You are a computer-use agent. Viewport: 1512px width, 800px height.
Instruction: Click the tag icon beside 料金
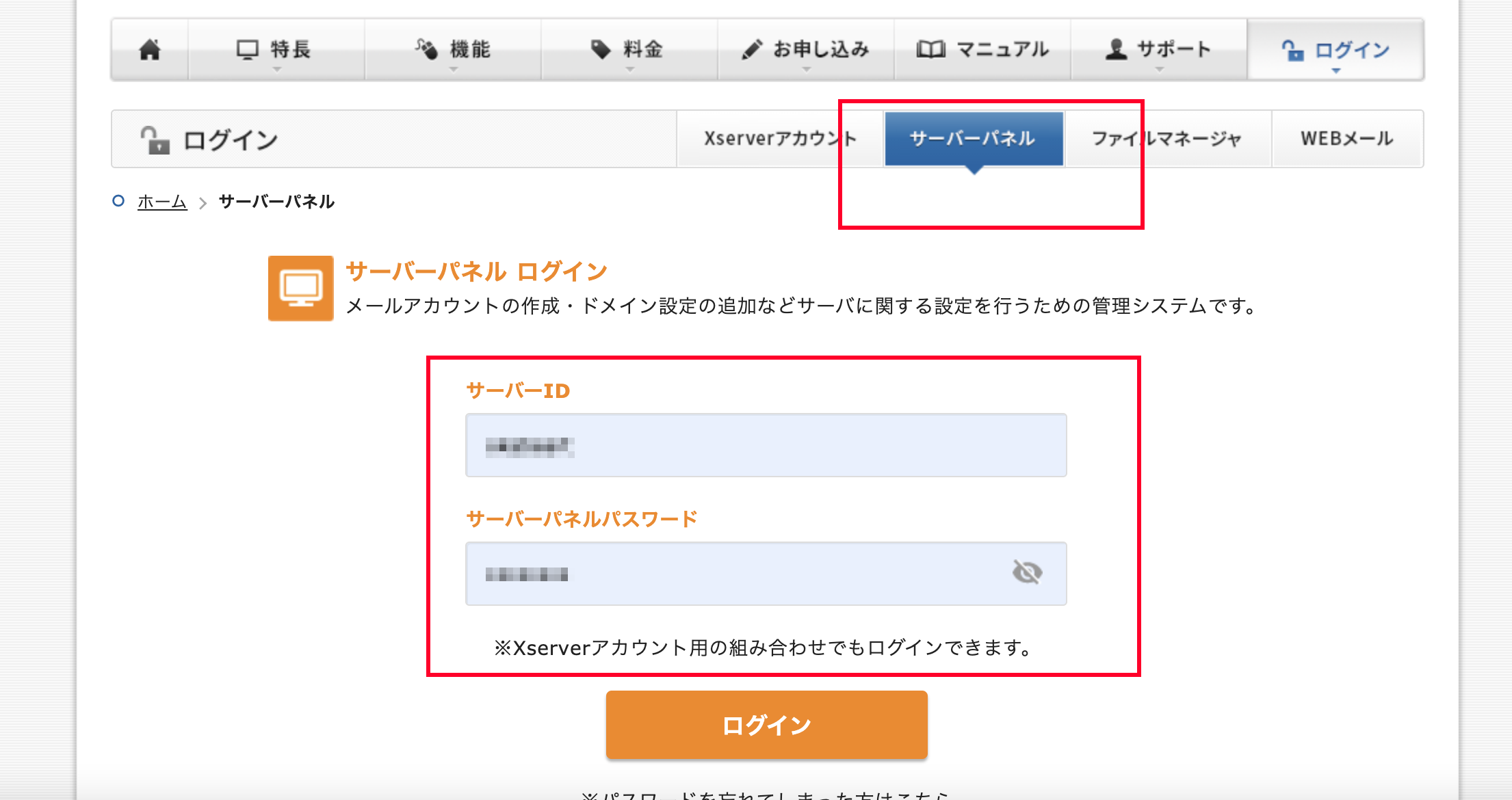click(x=600, y=49)
